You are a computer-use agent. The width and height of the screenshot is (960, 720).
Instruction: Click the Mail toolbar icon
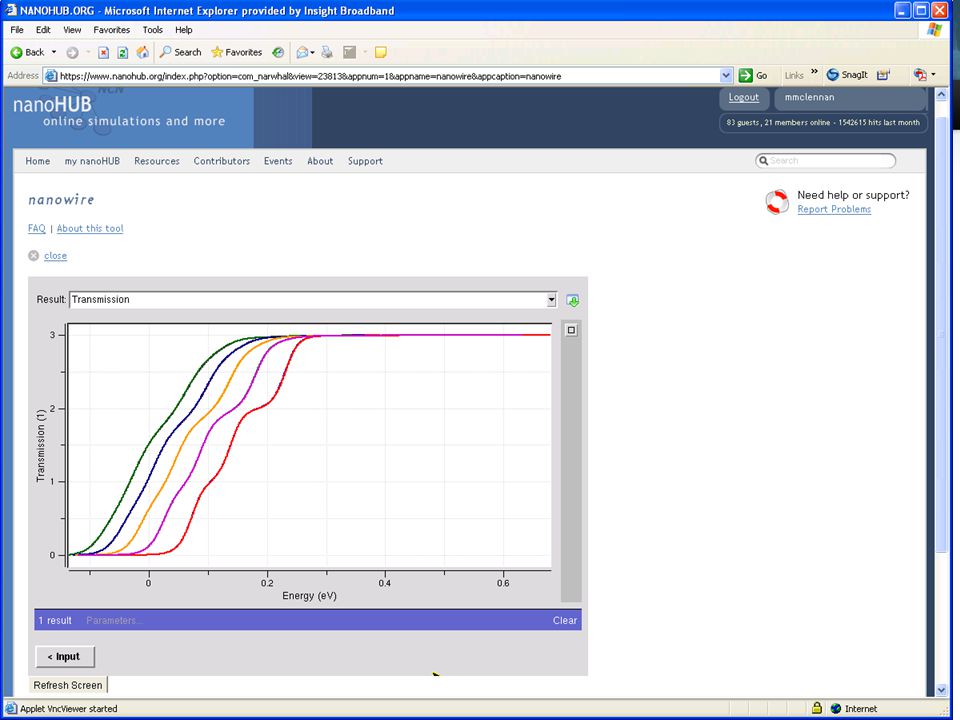(302, 53)
